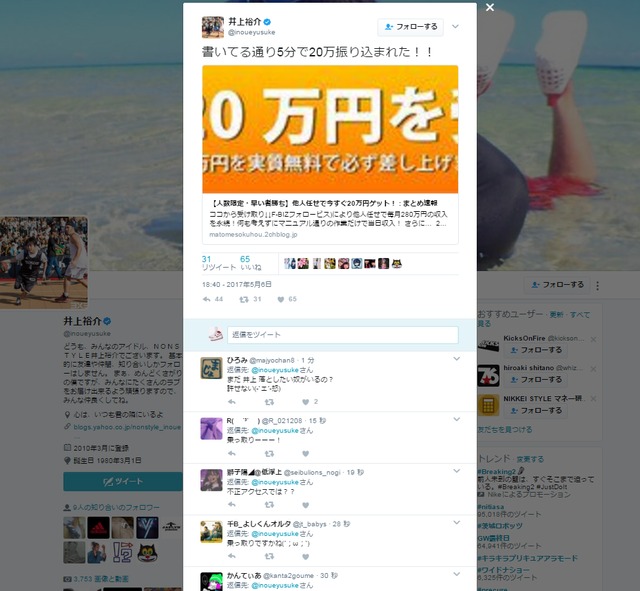
Task: Open the options chevron on かんていあ's reply
Action: [x=457, y=574]
